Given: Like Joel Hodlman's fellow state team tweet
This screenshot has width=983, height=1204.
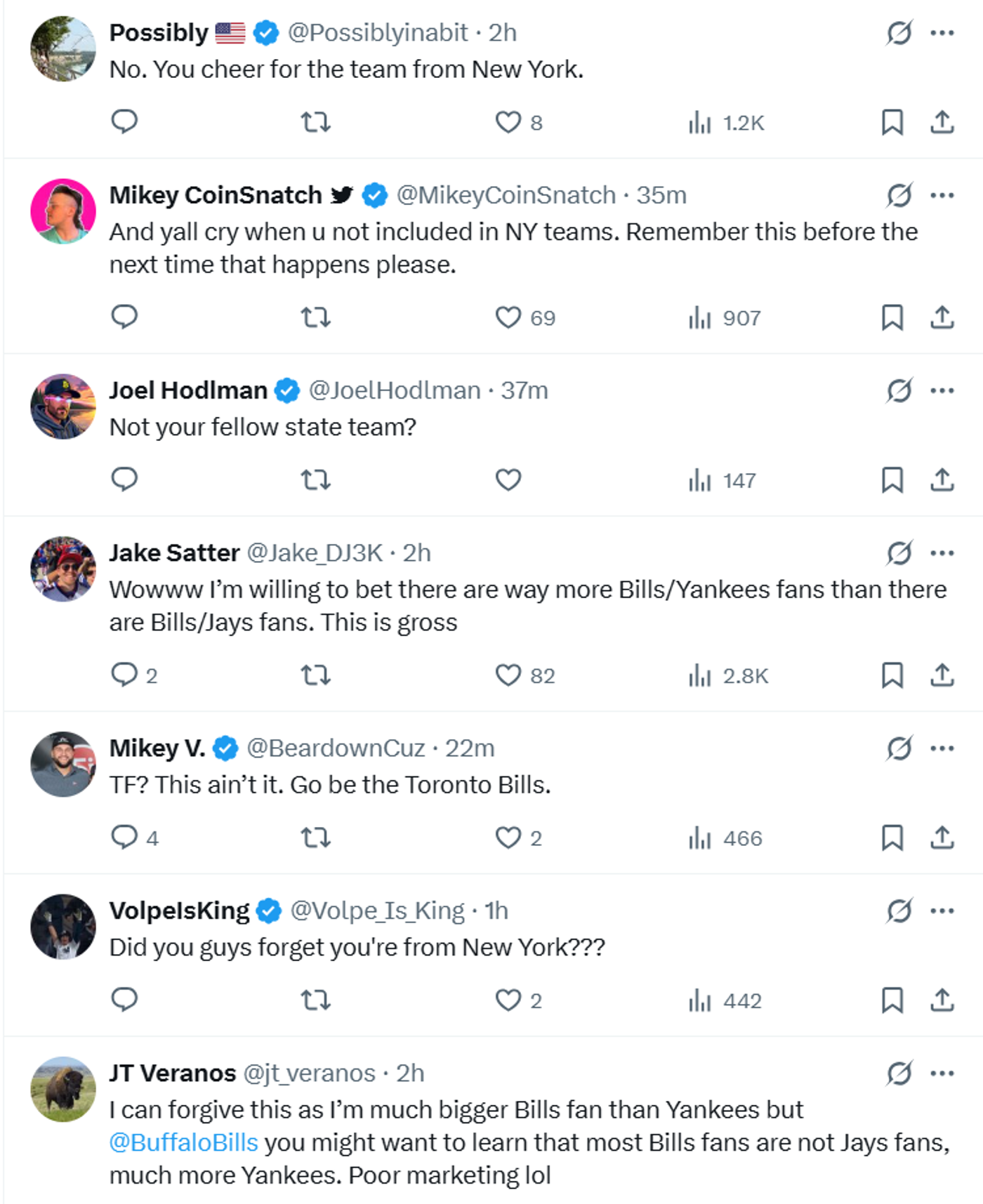Looking at the screenshot, I should [508, 480].
